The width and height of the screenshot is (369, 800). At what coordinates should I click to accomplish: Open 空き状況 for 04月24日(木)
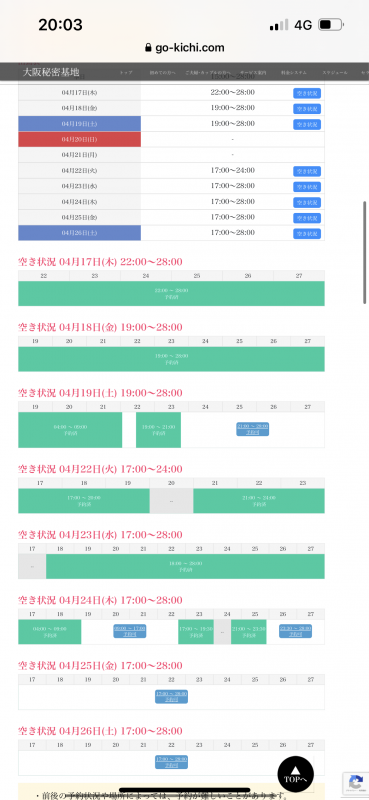coord(307,202)
